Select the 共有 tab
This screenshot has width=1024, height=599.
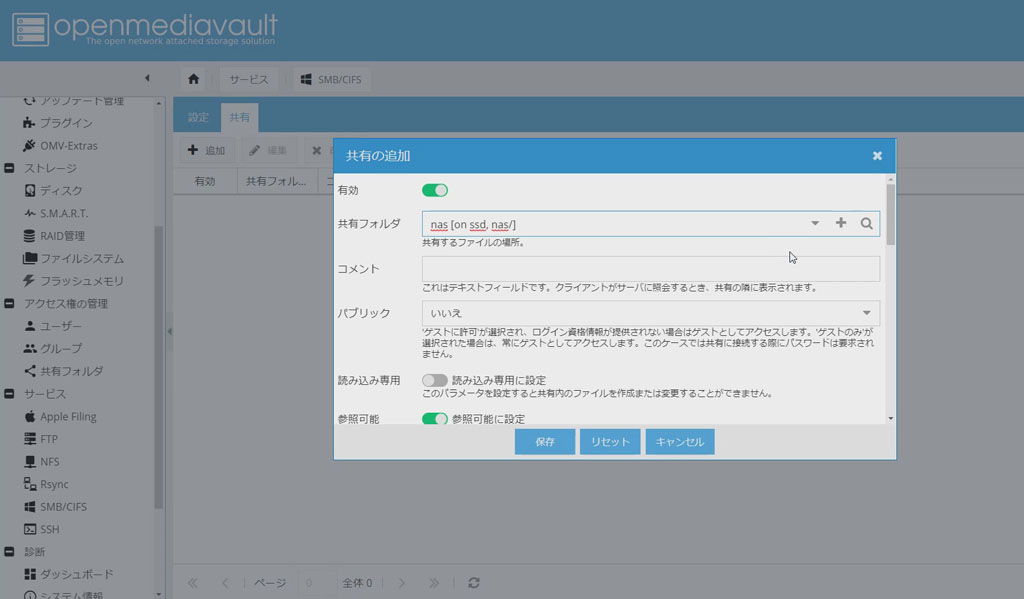(240, 117)
